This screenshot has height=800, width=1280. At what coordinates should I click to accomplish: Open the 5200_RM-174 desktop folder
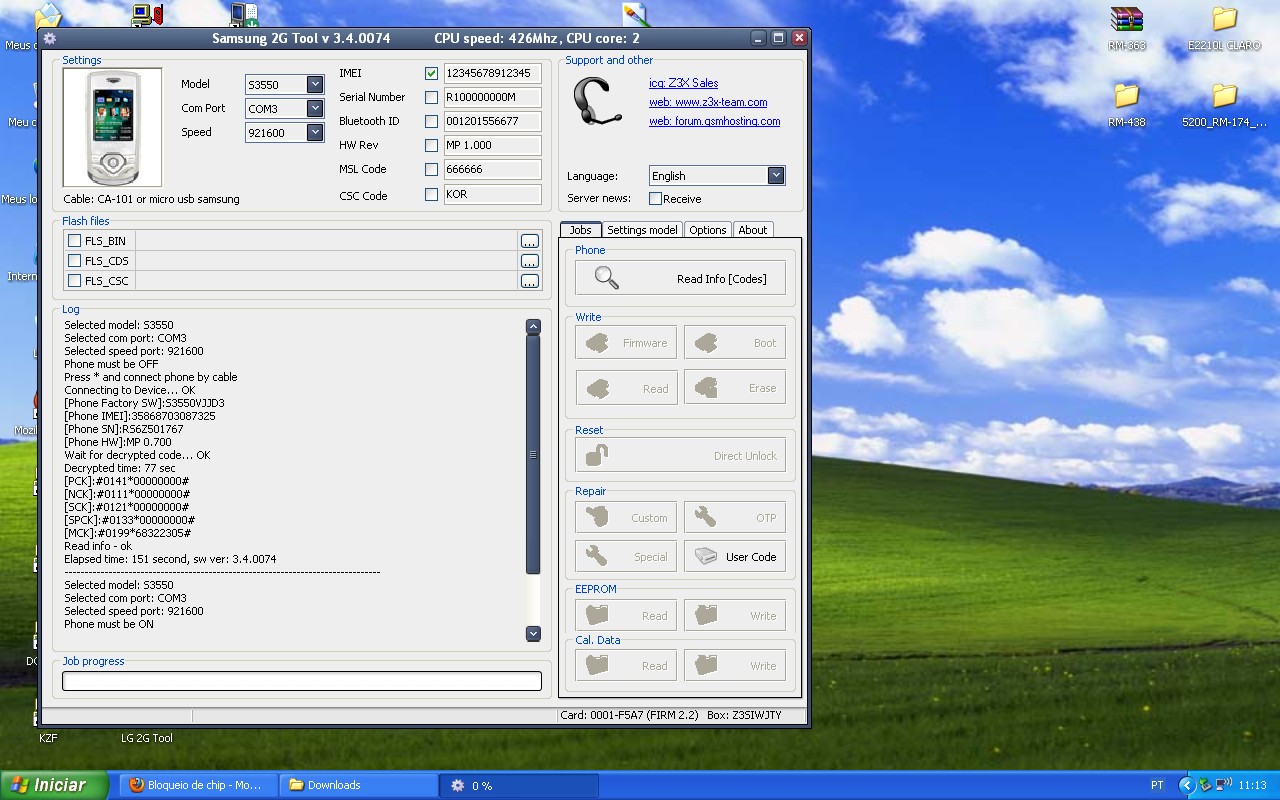click(x=1224, y=105)
